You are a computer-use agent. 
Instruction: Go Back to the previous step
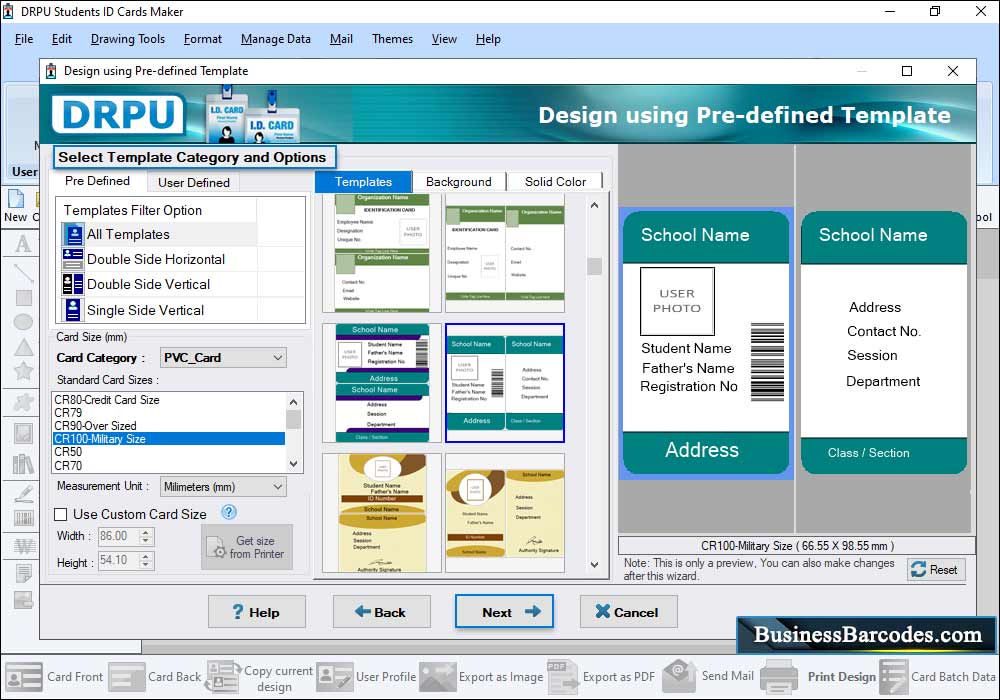[x=381, y=612]
